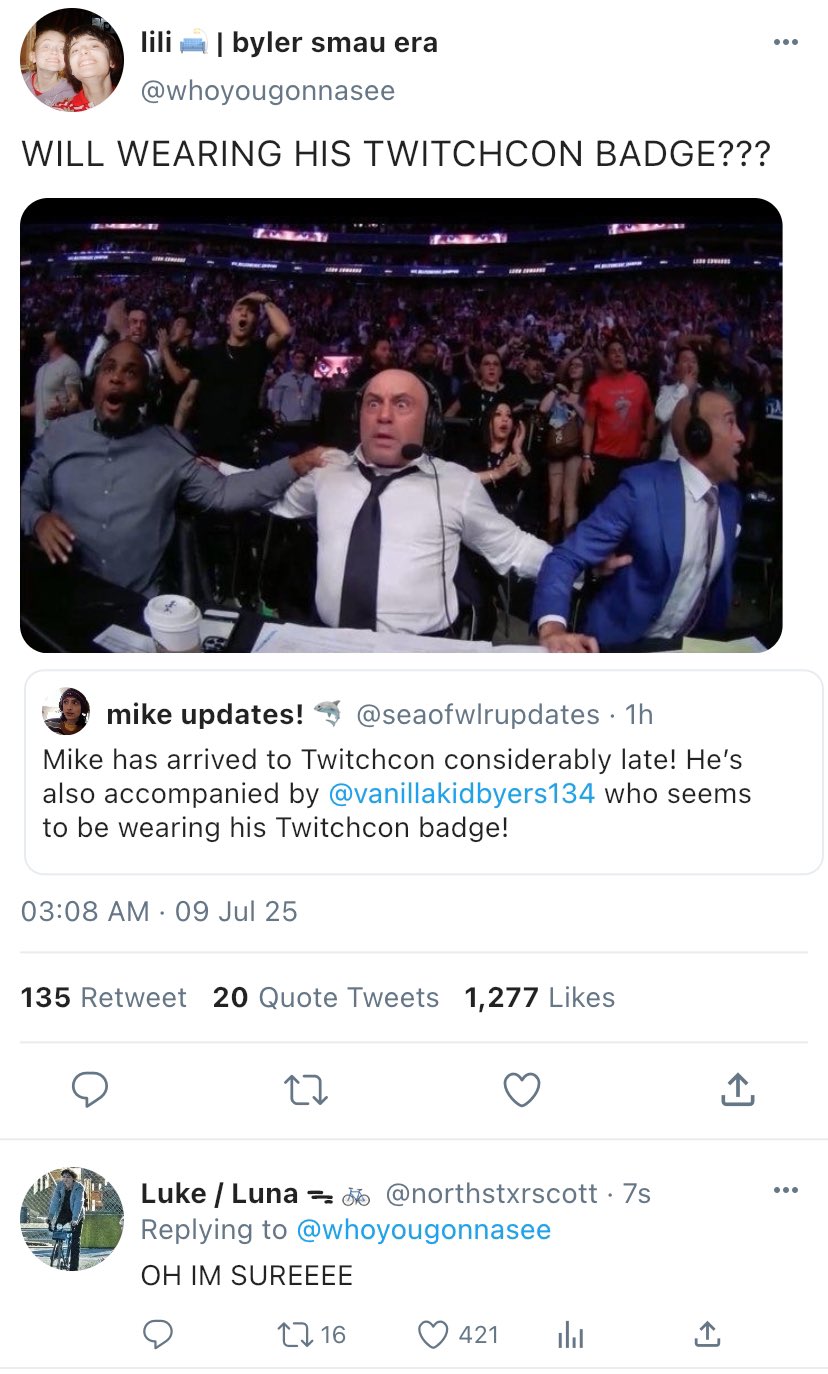Open more options for lili's tweet

786,43
